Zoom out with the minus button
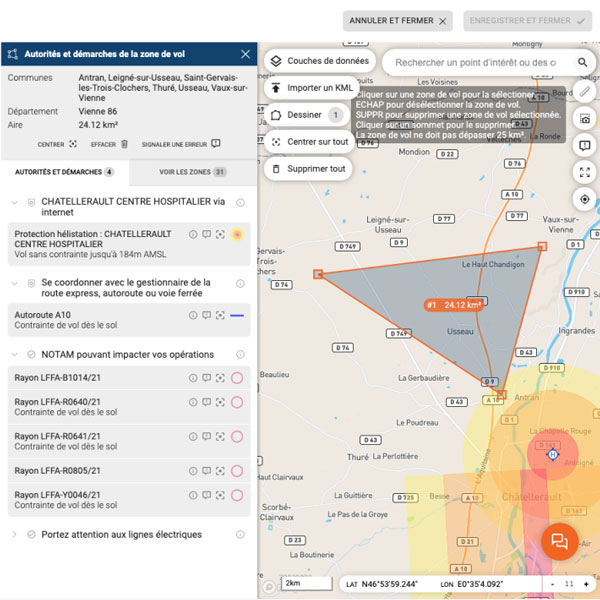600x600 pixels. click(552, 584)
